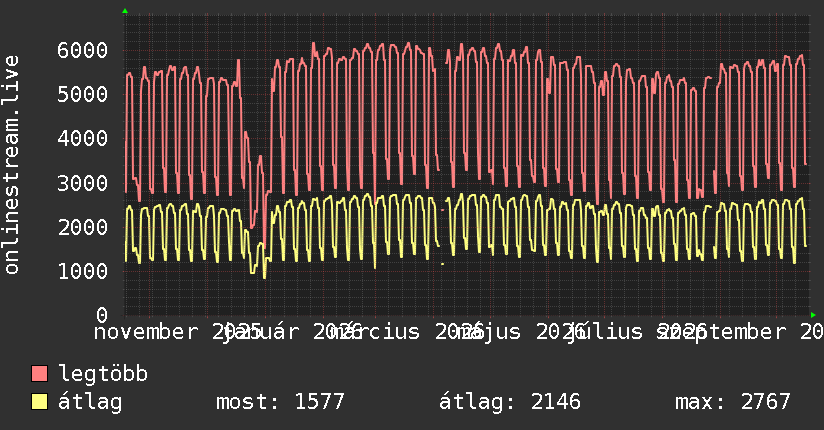Click the 0 y-axis label

click(102, 315)
